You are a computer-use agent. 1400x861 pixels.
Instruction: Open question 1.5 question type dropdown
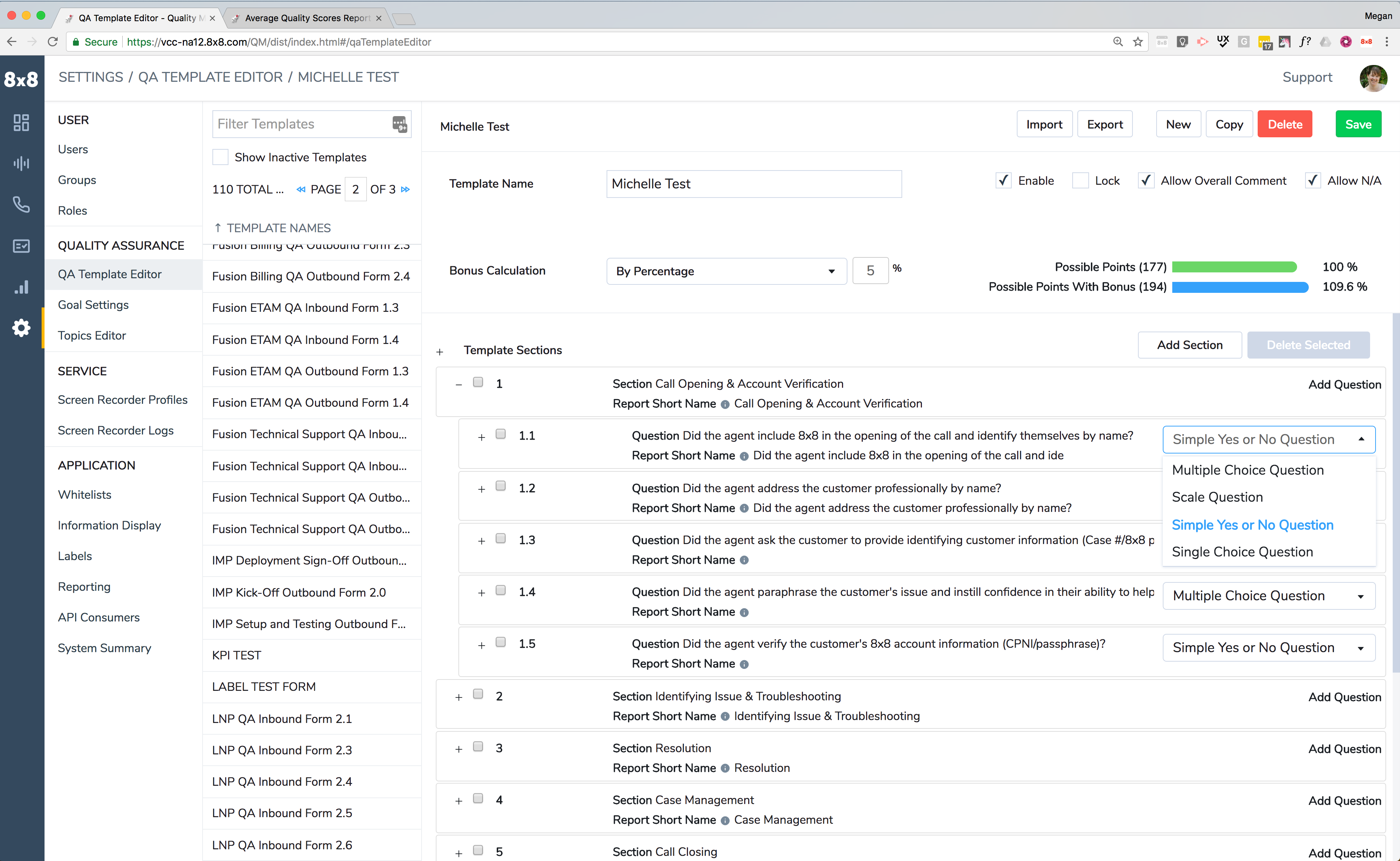pyautogui.click(x=1269, y=647)
